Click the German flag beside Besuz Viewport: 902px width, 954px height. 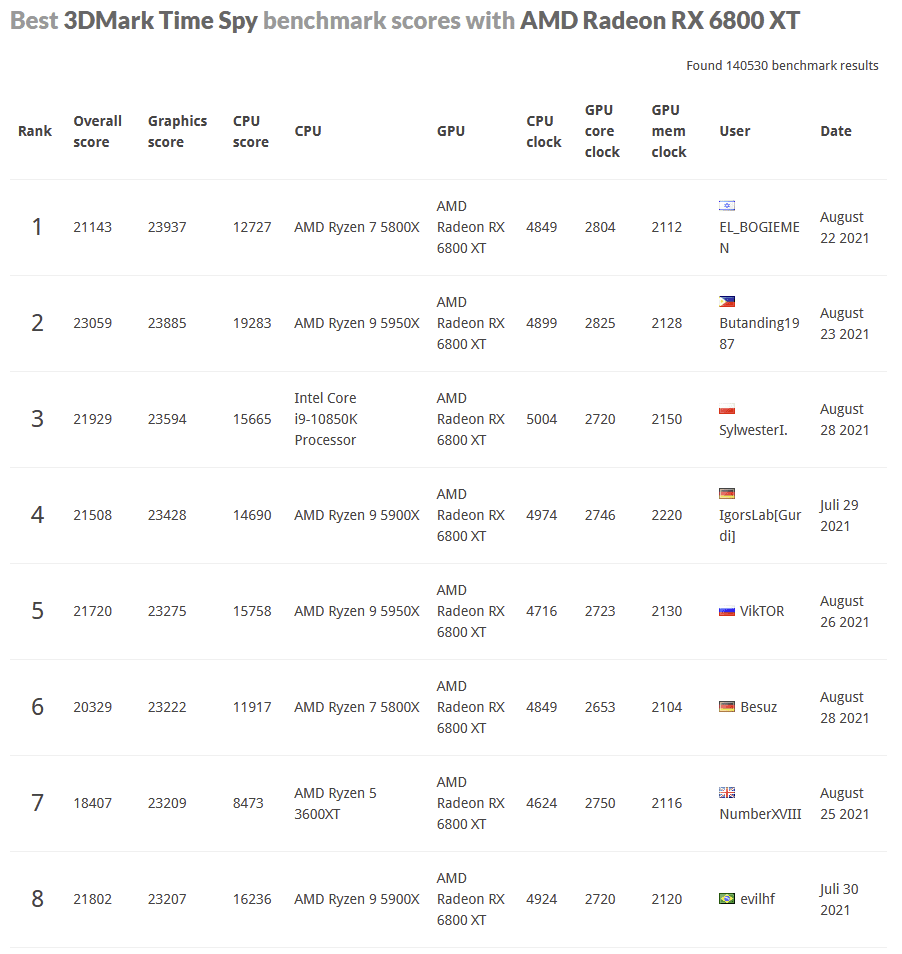click(727, 707)
